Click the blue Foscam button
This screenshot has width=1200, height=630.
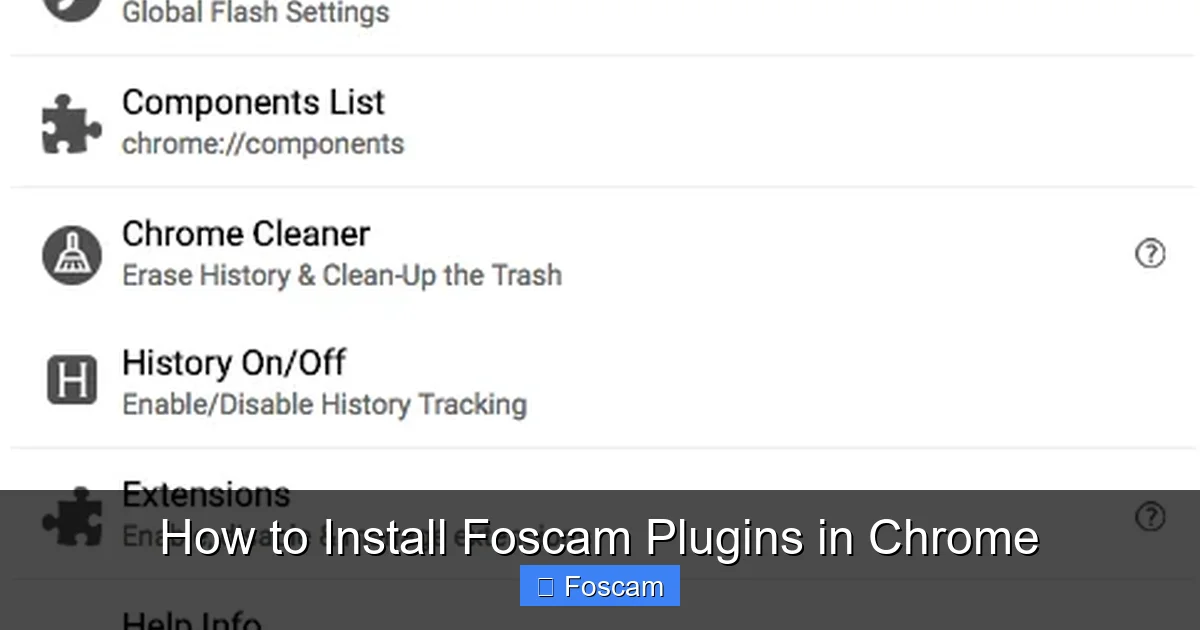599,586
